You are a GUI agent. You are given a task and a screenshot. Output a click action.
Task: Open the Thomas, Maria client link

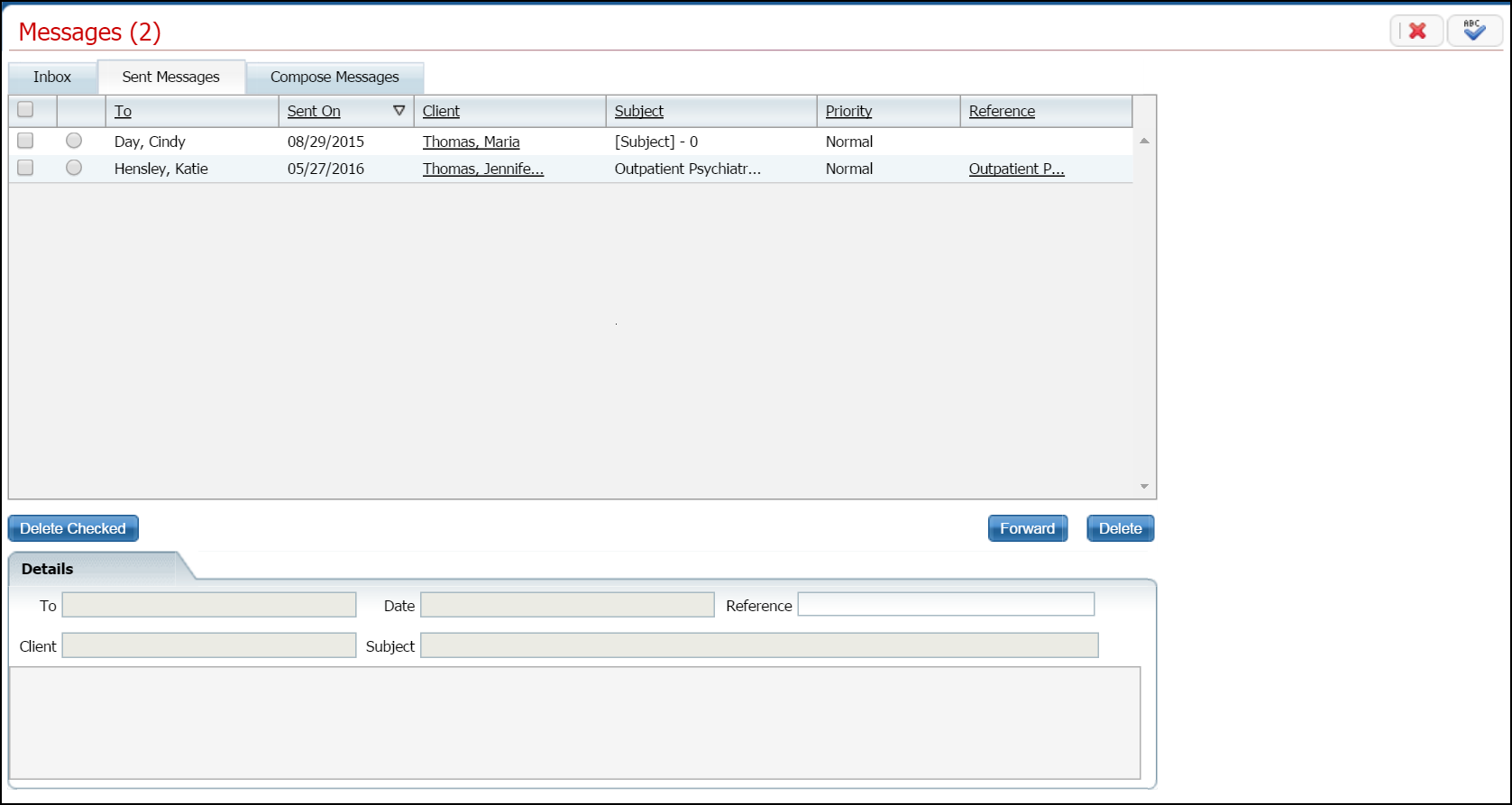[471, 142]
